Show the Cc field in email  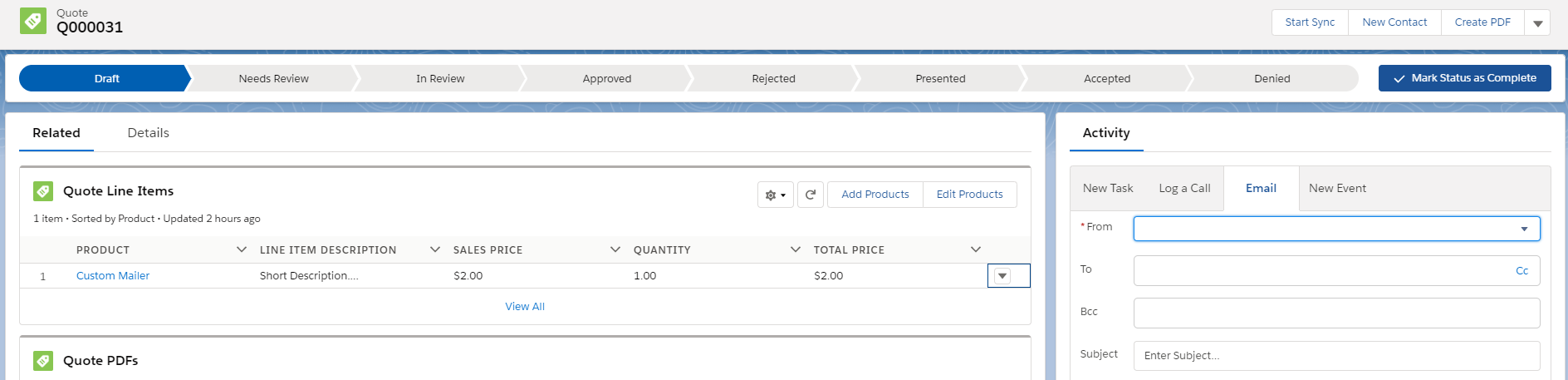(x=1521, y=271)
